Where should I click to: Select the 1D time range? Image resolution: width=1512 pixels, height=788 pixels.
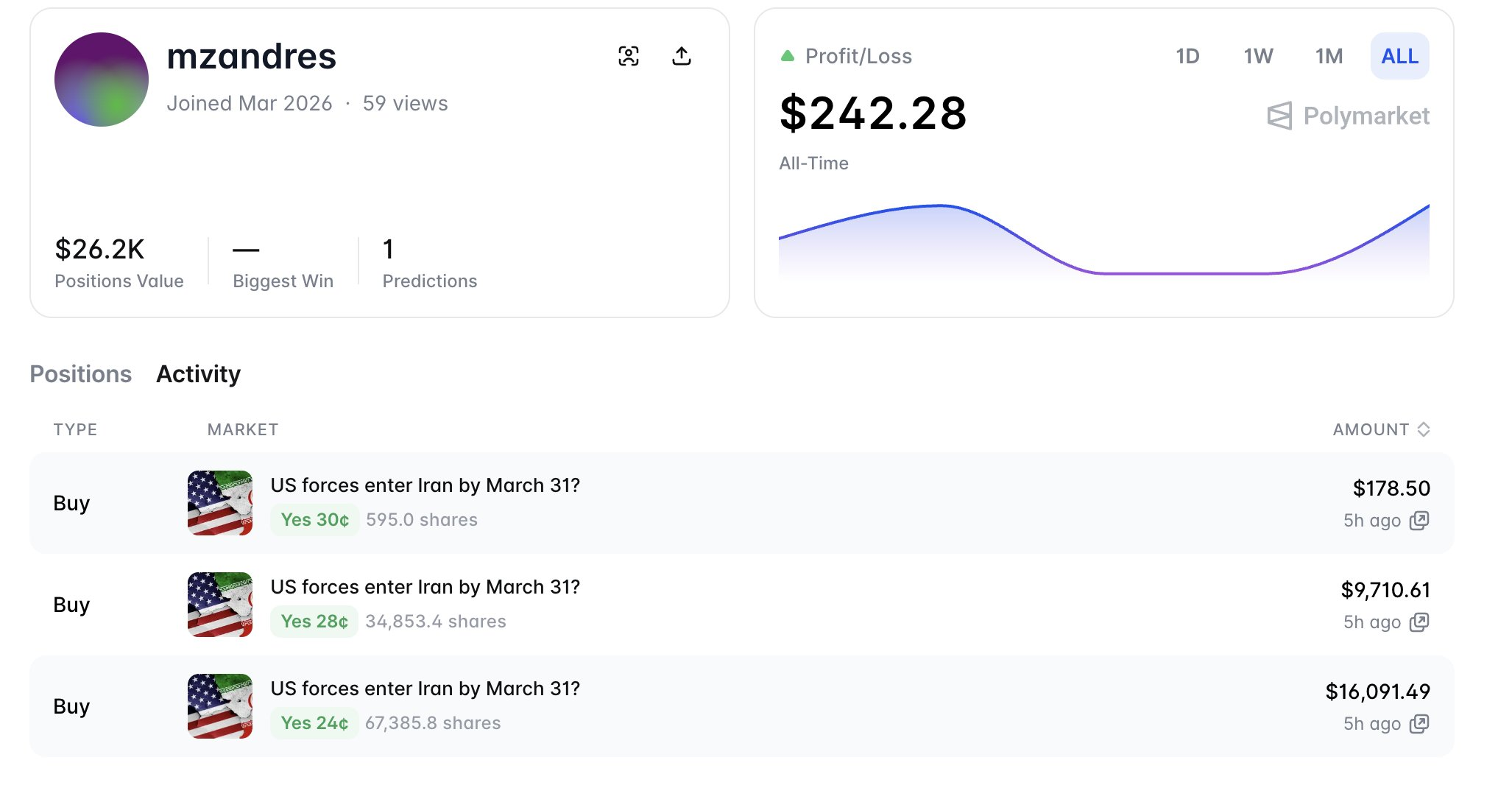click(x=1187, y=56)
